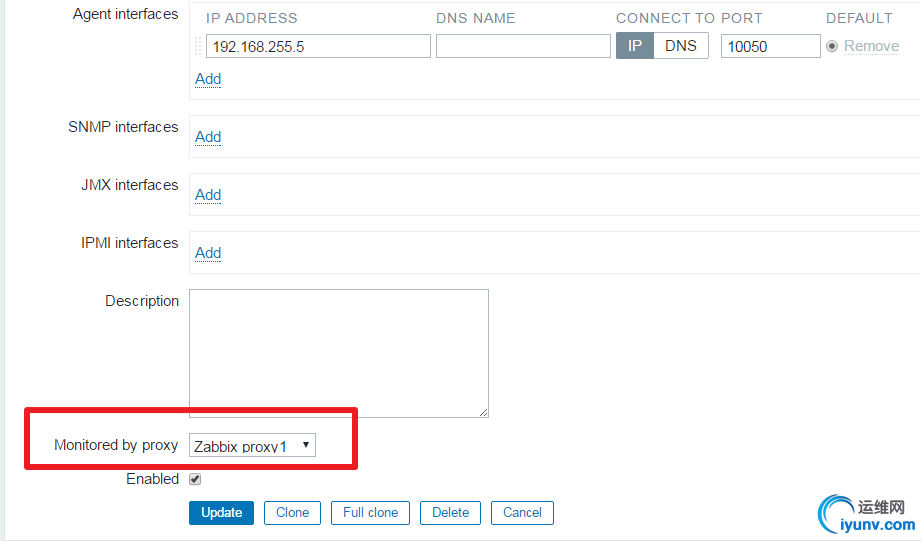Delete this host
This screenshot has width=921, height=541.
pyautogui.click(x=450, y=513)
